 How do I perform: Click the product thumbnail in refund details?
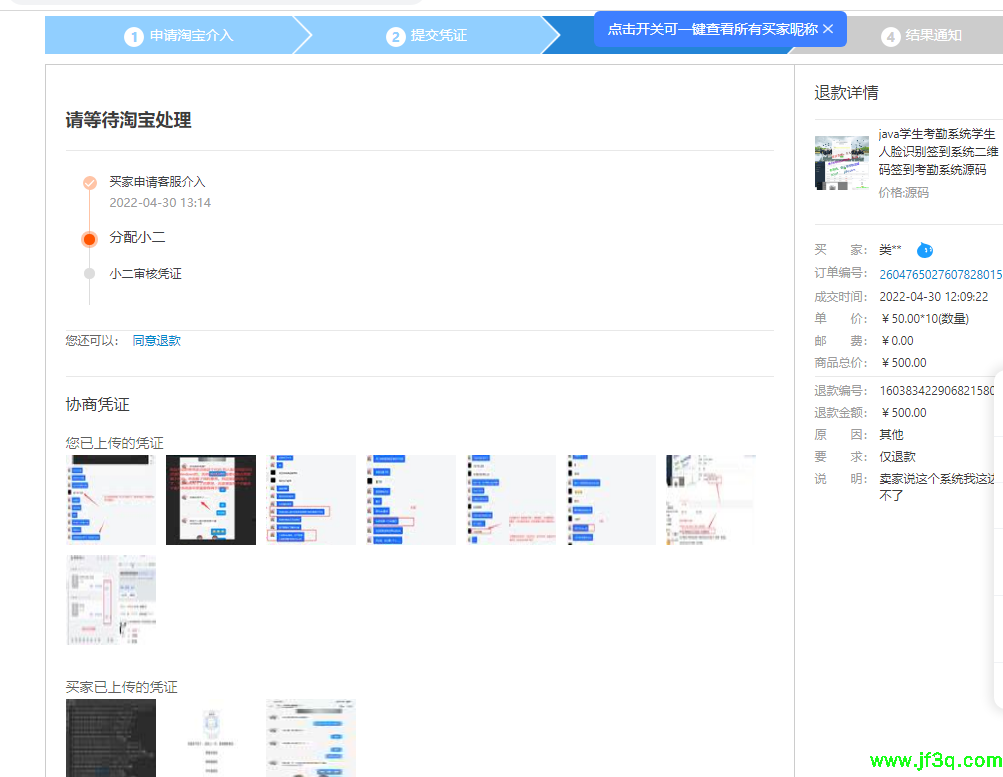coord(841,162)
